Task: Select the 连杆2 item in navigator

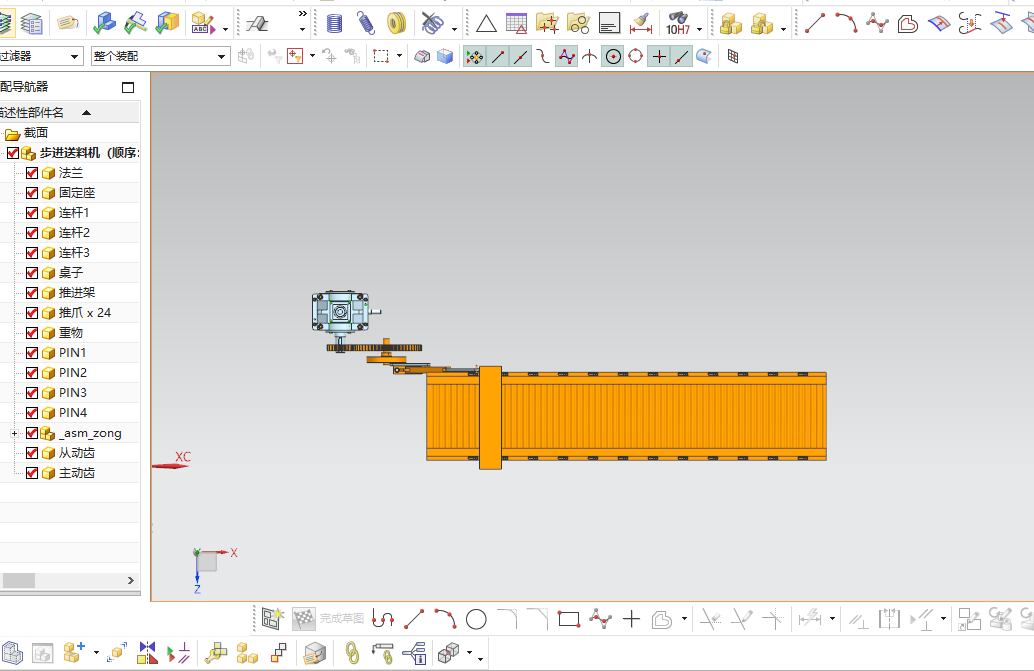Action: pos(74,233)
